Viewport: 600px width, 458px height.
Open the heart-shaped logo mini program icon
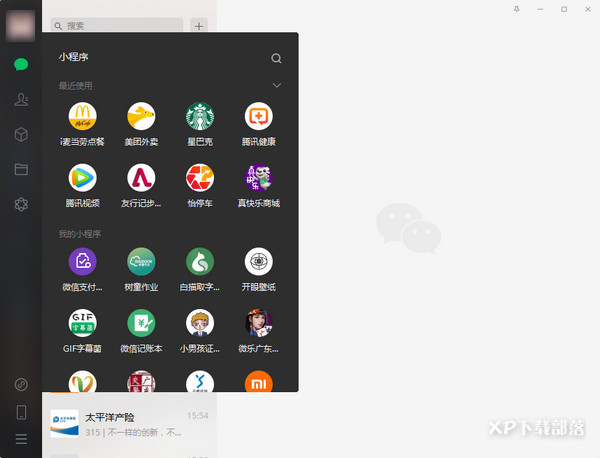point(82,381)
